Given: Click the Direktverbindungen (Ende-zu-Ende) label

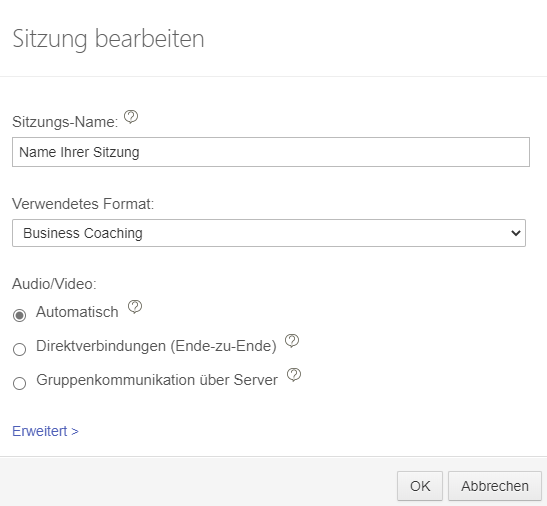Looking at the screenshot, I should (x=156, y=346).
